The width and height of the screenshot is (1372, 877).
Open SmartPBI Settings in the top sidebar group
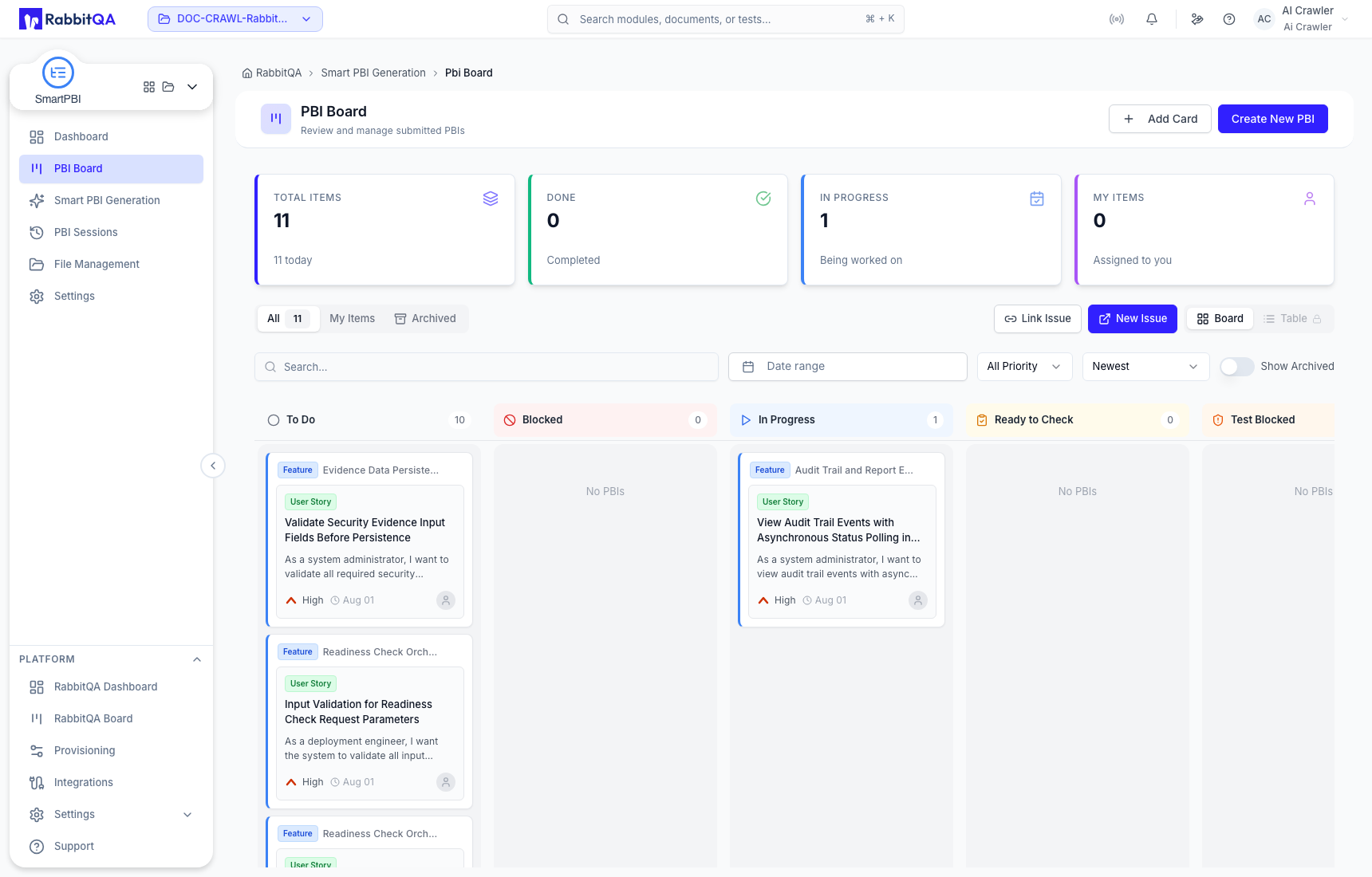(x=111, y=297)
